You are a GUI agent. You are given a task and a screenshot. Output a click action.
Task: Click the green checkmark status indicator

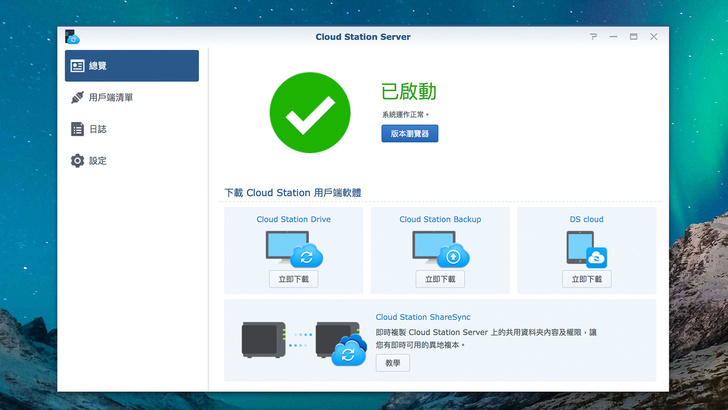tap(310, 113)
